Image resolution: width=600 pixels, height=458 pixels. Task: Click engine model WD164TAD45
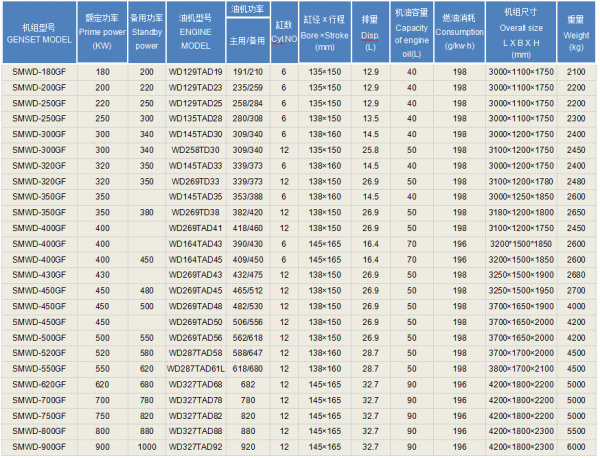pyautogui.click(x=196, y=259)
